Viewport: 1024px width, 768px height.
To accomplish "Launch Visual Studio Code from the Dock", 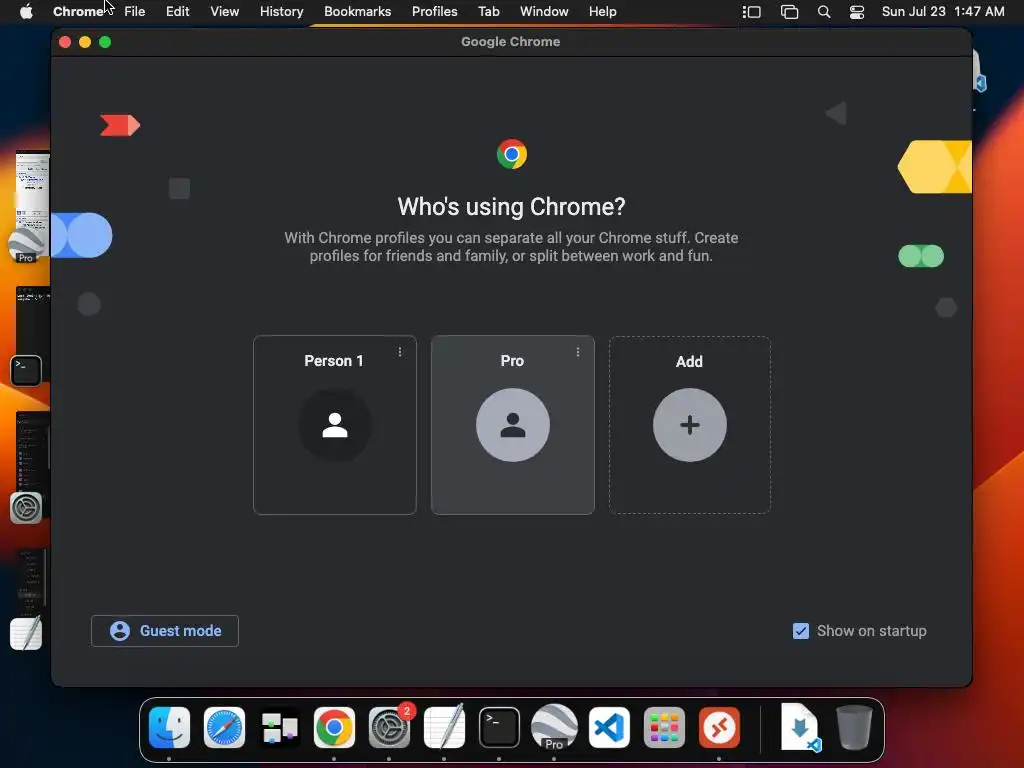I will [609, 728].
